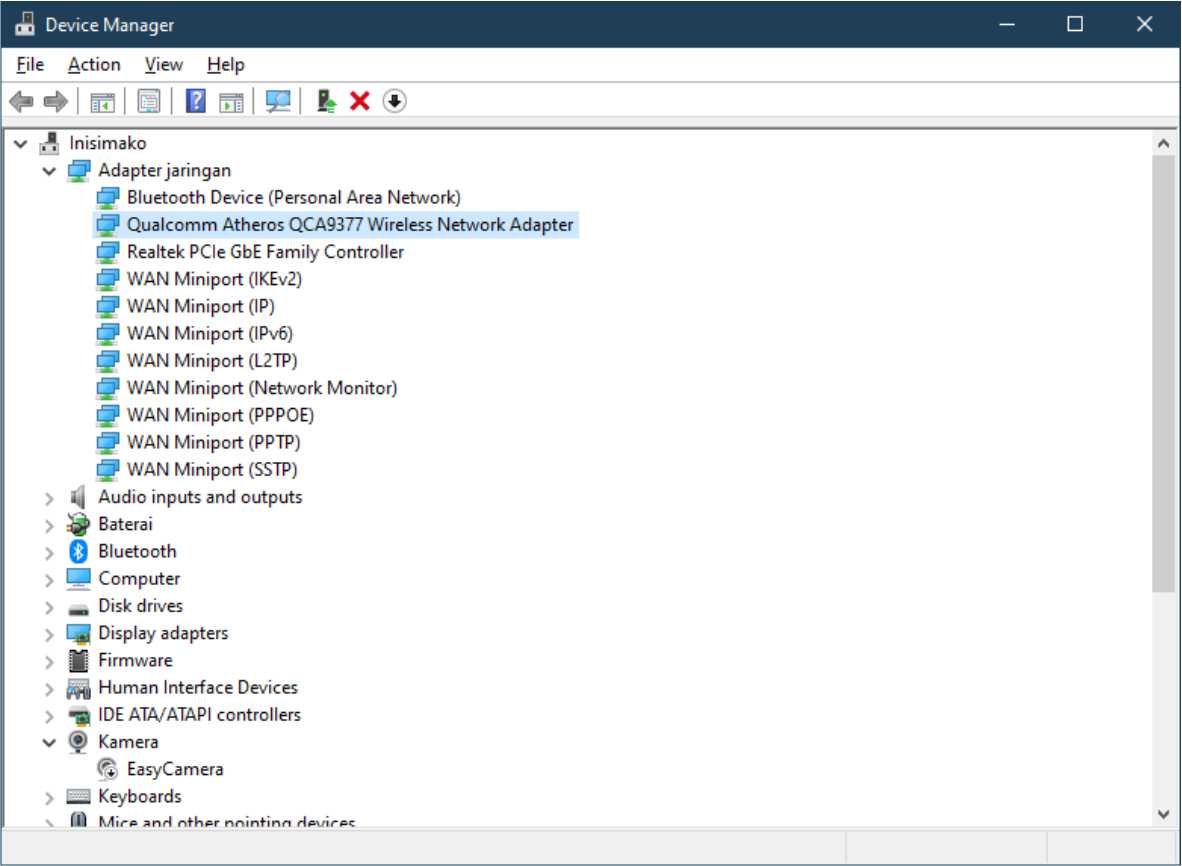Screen dimensions: 1182x866
Task: Collapse the Adapter jaringan node
Action: tap(50, 171)
